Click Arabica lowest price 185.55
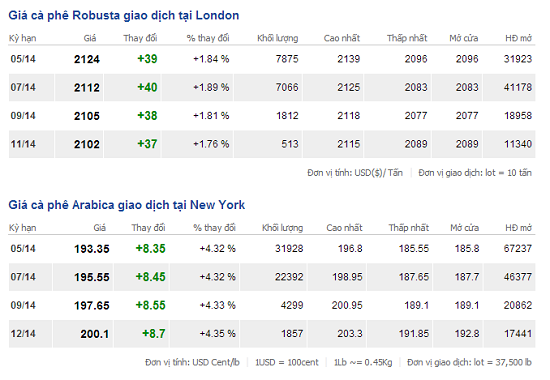Image resolution: width=550 pixels, height=380 pixels. click(414, 249)
